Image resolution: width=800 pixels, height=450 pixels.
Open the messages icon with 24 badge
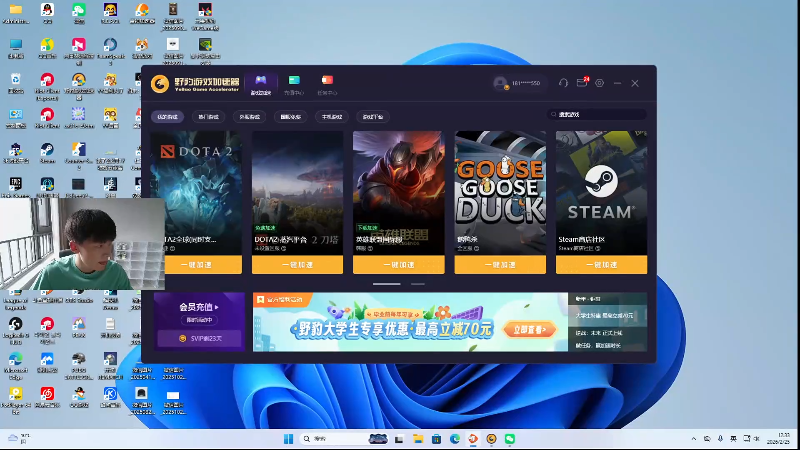click(582, 82)
